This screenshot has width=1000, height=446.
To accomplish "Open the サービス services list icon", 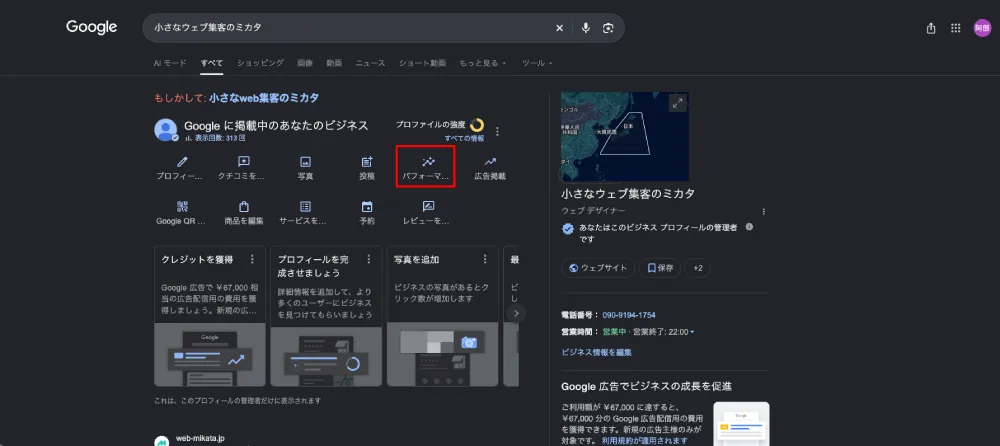I will coord(305,207).
